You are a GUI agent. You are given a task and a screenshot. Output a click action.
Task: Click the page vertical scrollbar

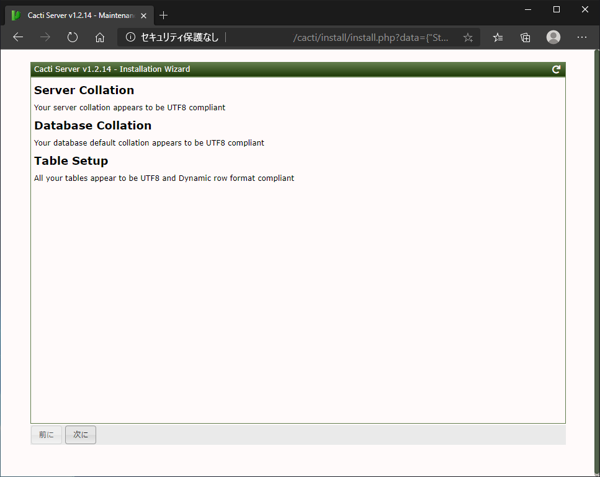(597, 262)
